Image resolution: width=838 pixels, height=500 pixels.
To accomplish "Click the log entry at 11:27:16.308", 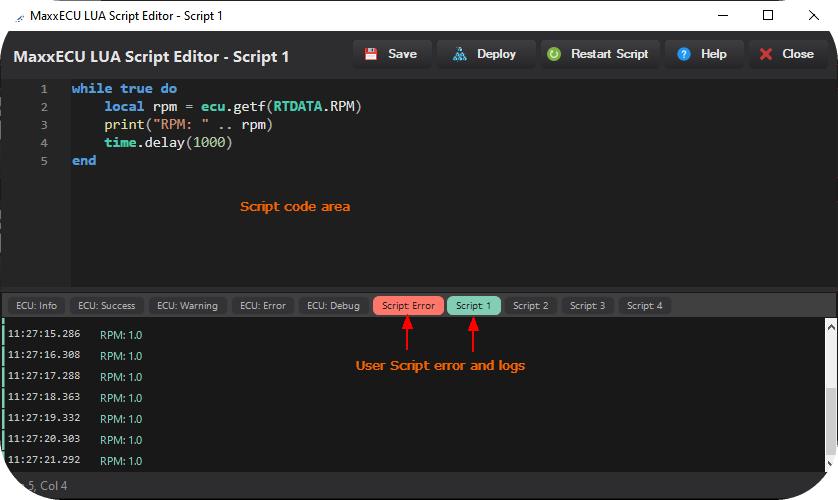I will tap(75, 355).
